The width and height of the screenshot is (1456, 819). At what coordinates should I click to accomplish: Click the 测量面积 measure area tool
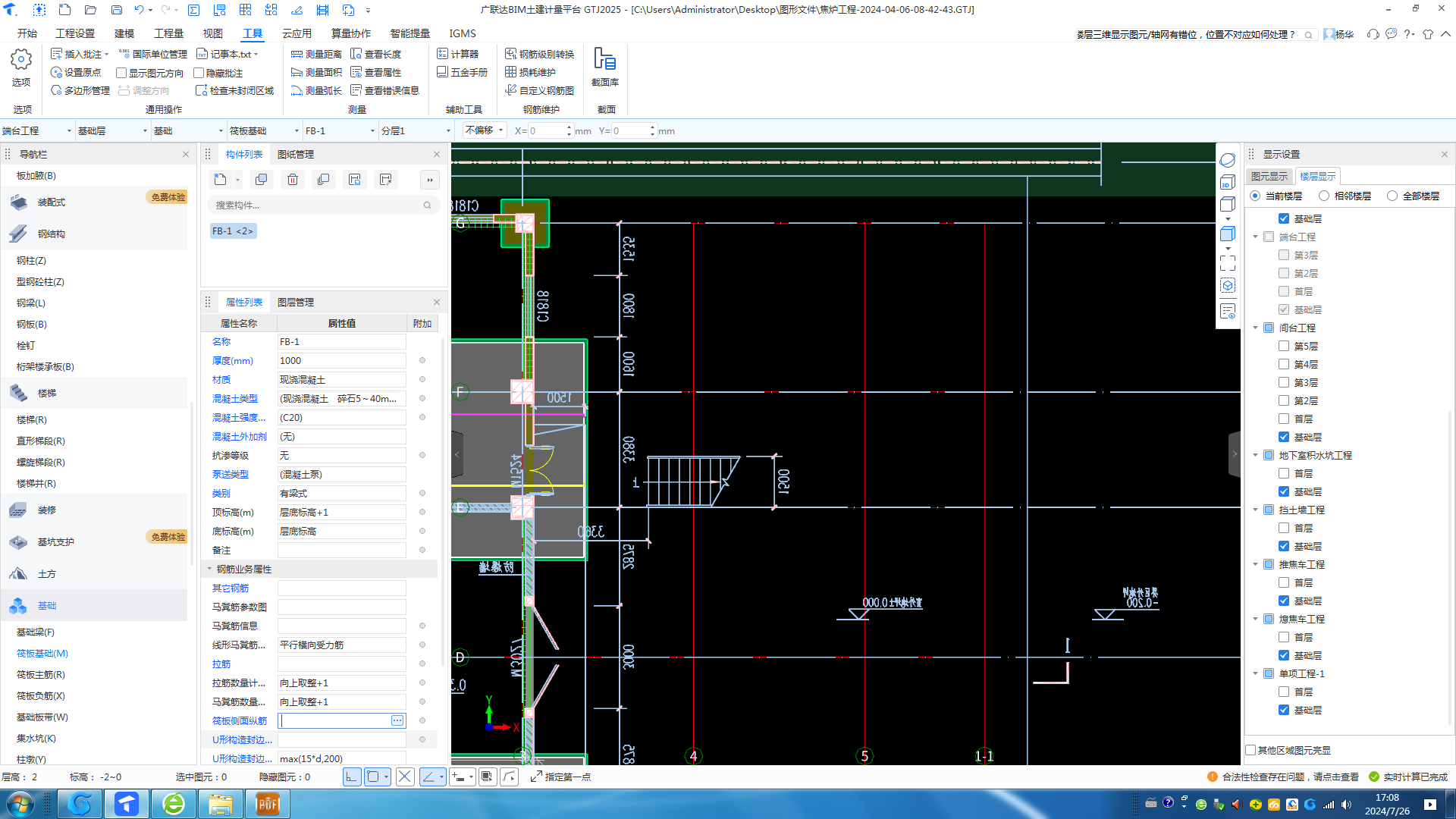coord(316,72)
